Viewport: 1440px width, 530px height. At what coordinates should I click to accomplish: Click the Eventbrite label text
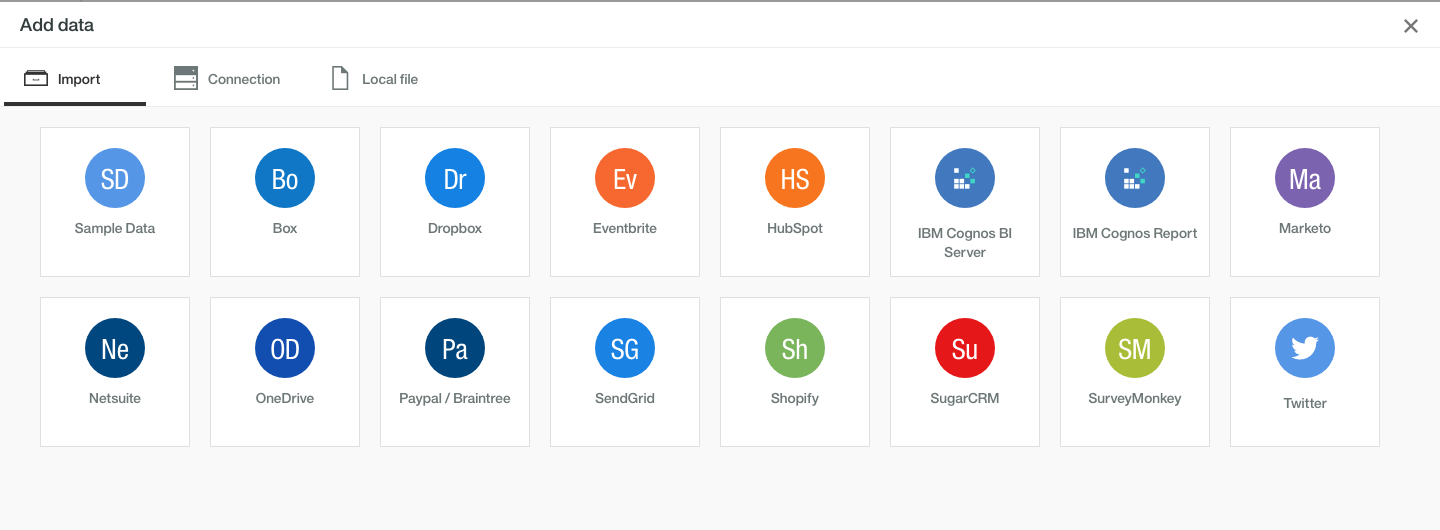click(625, 228)
